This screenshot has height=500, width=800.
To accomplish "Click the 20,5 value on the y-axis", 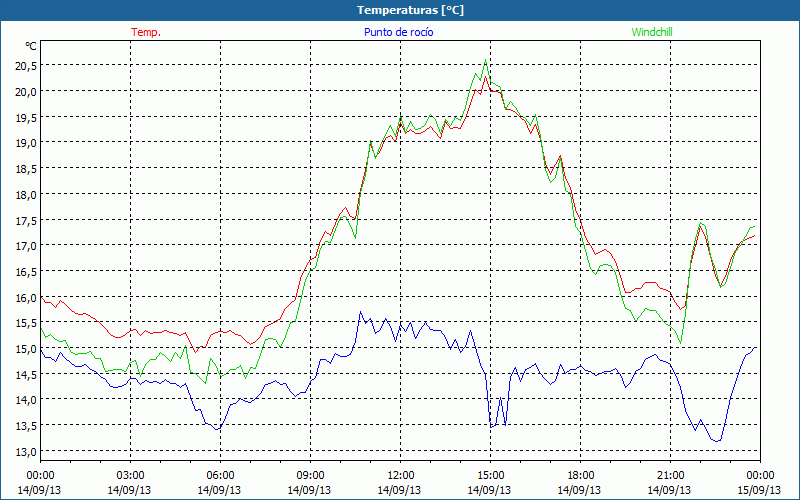I will (26, 66).
